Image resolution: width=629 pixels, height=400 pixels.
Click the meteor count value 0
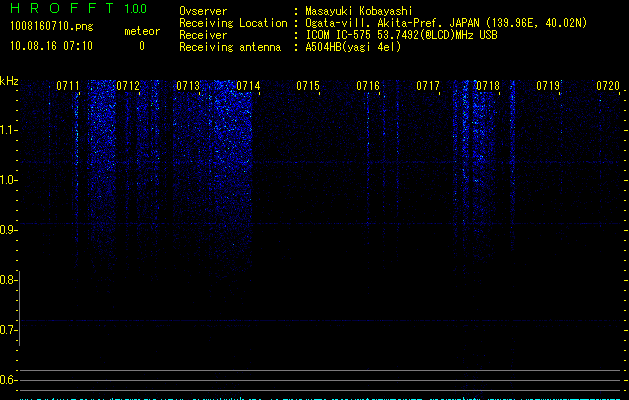tap(142, 46)
